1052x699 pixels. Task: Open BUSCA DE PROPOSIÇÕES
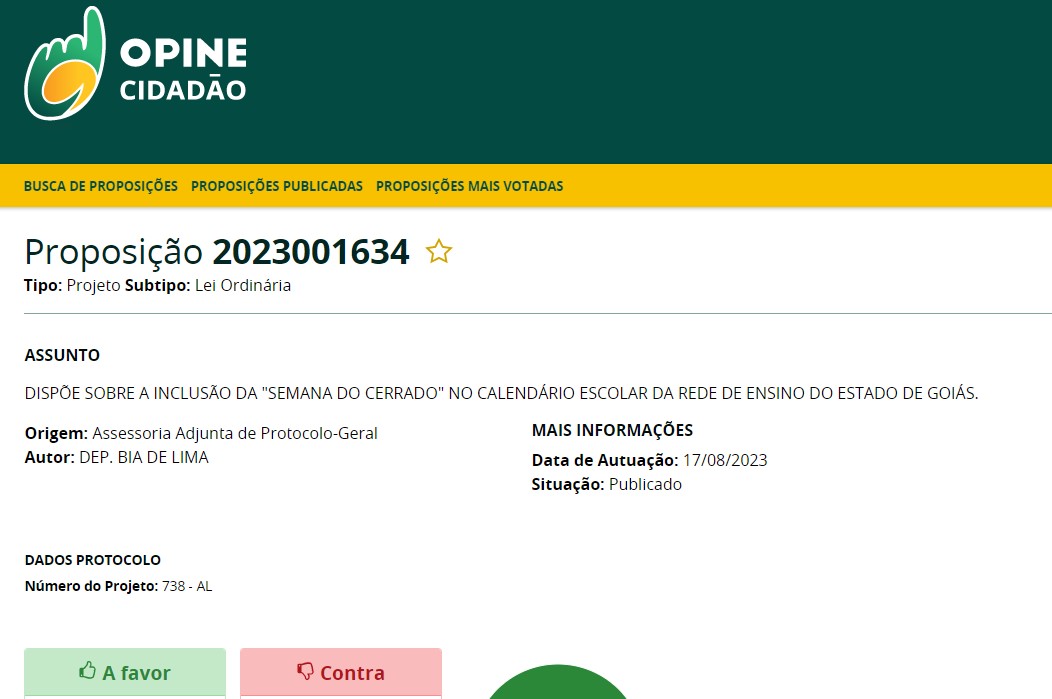coord(101,186)
